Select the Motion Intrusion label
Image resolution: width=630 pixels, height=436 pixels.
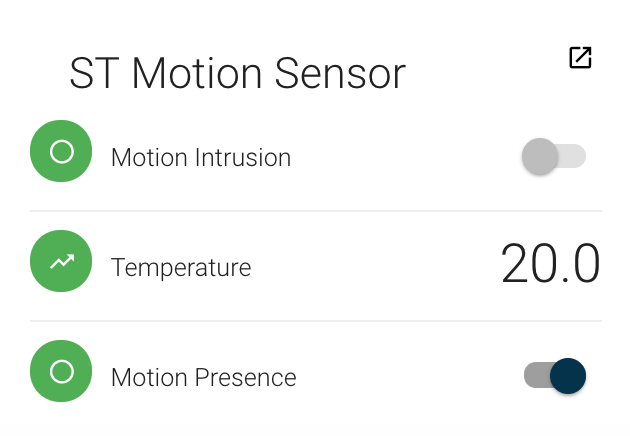click(201, 158)
